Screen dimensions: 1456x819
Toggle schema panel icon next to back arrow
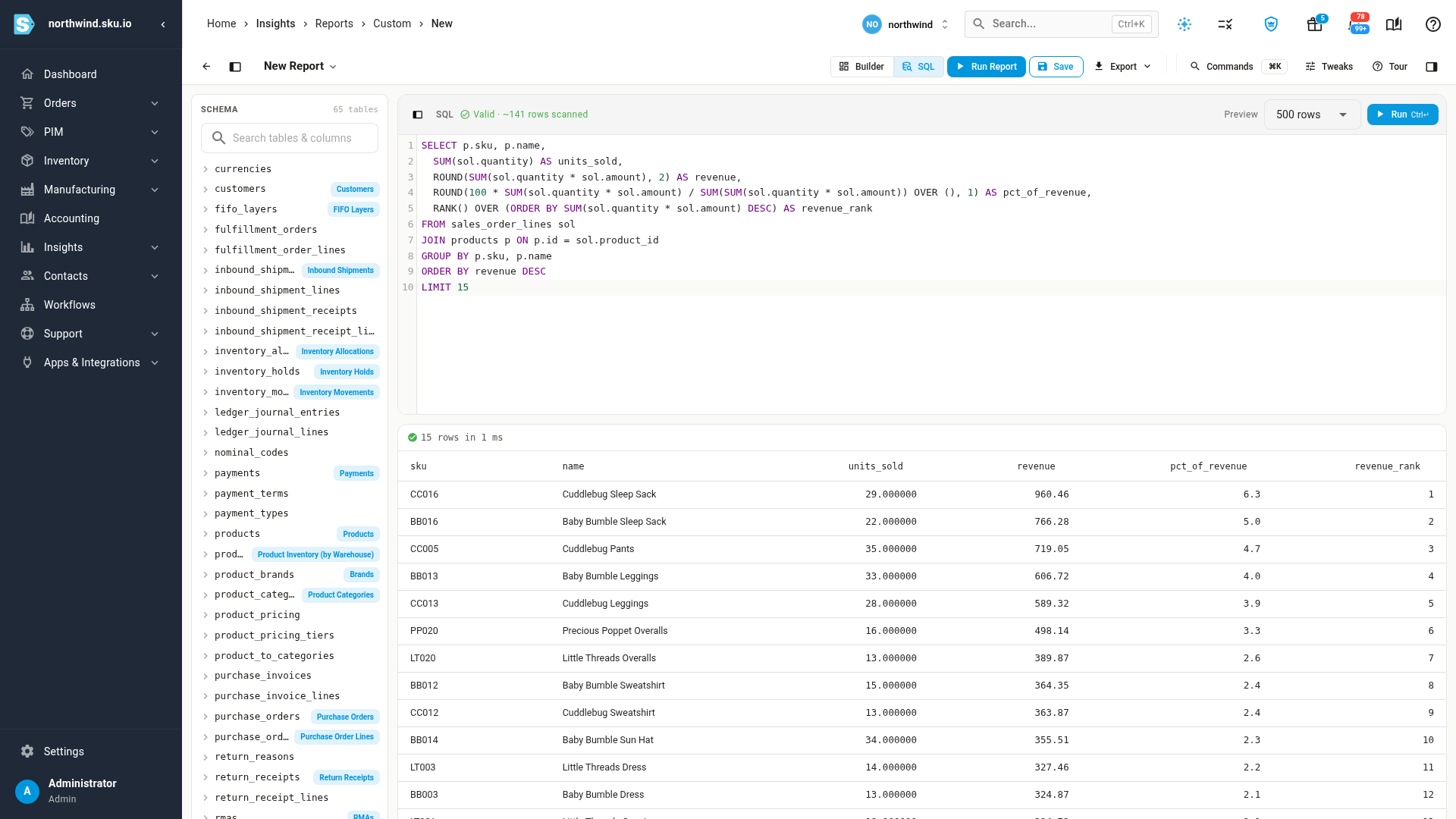[x=235, y=67]
